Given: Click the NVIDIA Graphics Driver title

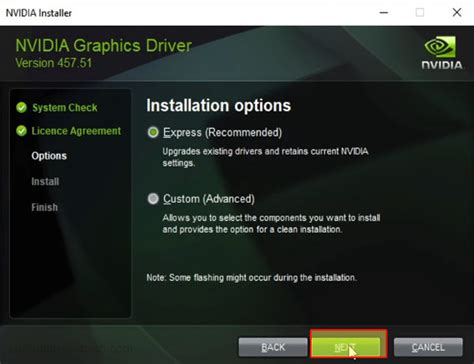Looking at the screenshot, I should point(104,45).
